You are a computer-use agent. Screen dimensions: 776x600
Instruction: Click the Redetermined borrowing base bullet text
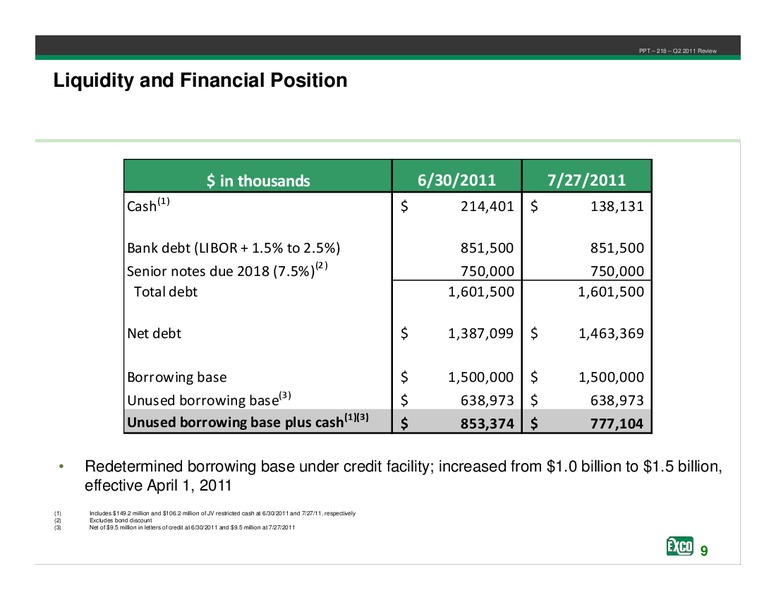[403, 476]
